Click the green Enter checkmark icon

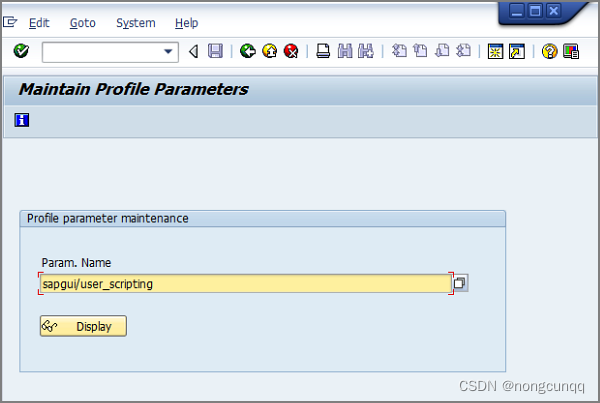(x=21, y=51)
